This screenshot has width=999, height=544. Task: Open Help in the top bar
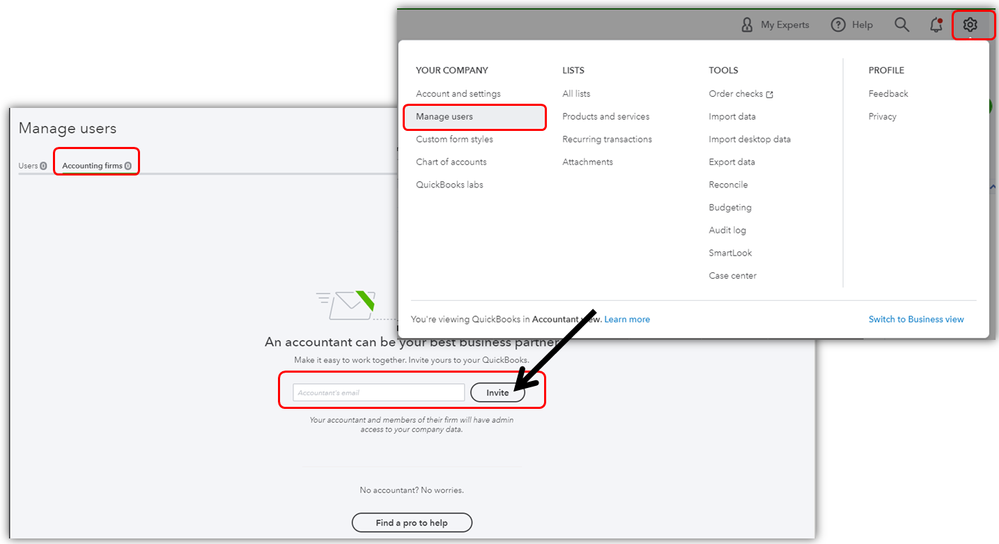[x=852, y=25]
